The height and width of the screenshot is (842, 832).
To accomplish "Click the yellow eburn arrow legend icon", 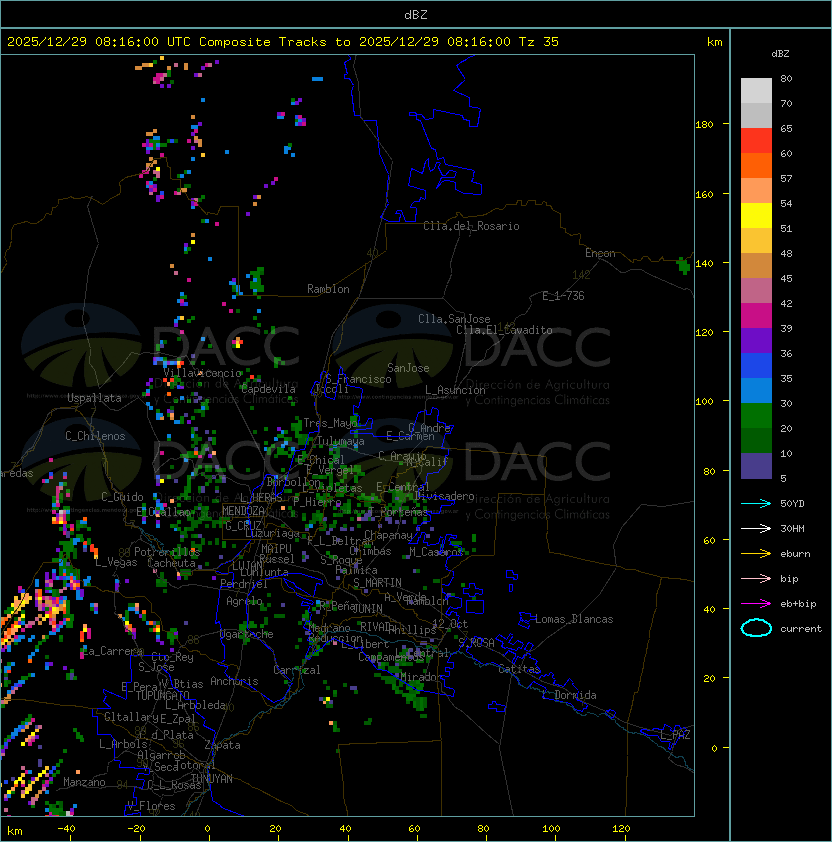I will [x=756, y=554].
